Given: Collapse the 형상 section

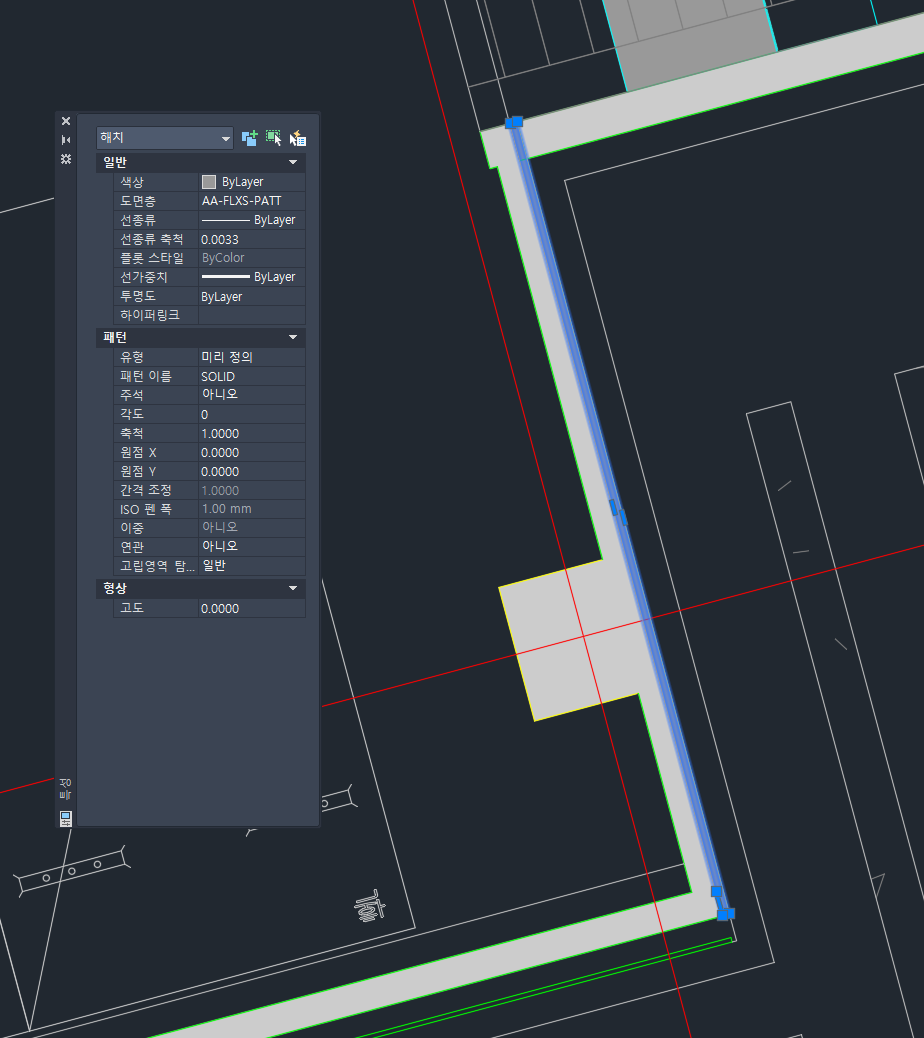Looking at the screenshot, I should pyautogui.click(x=293, y=588).
